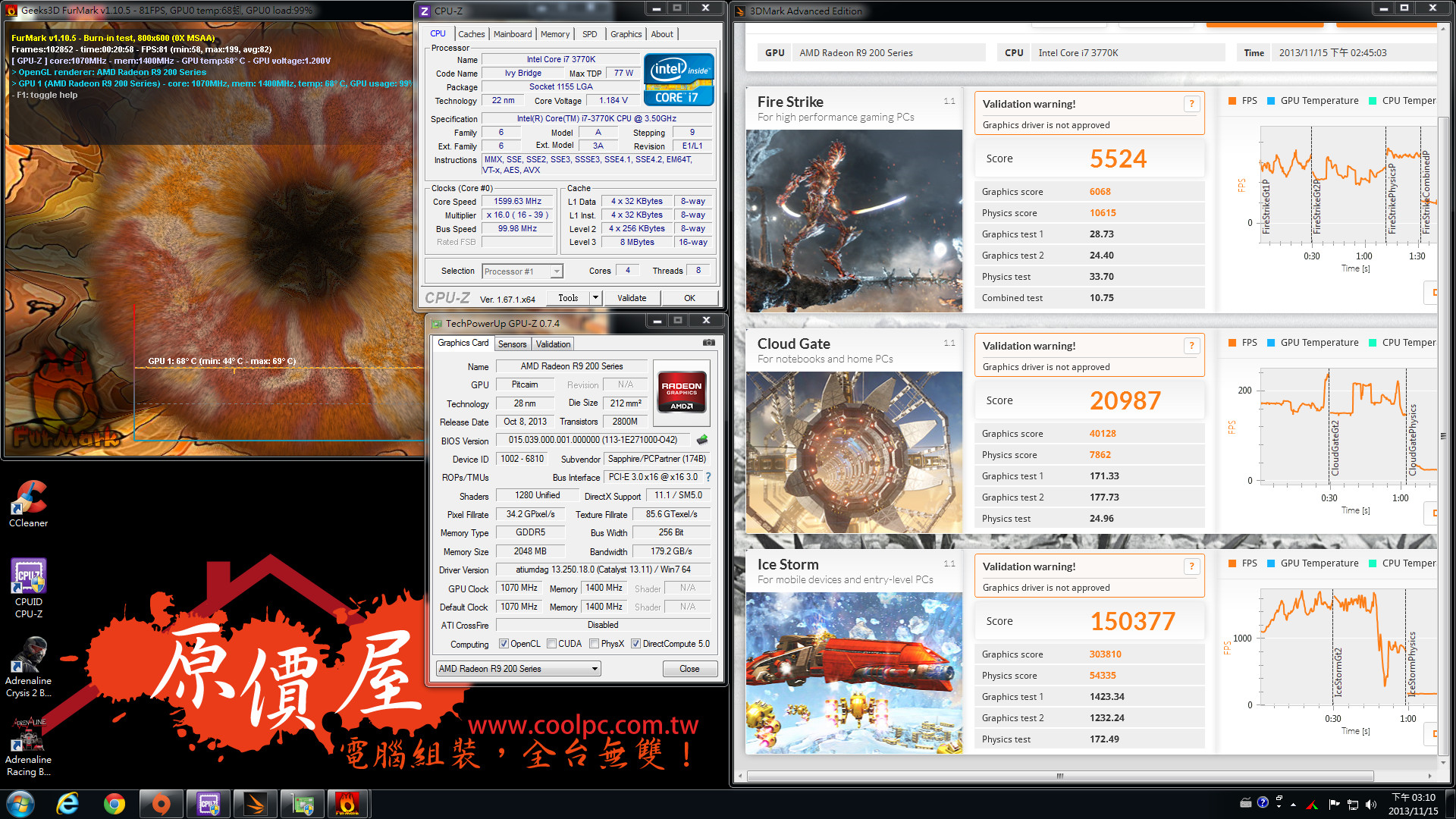The width and height of the screenshot is (1456, 819).
Task: Click the blue help tray icon
Action: click(1263, 802)
